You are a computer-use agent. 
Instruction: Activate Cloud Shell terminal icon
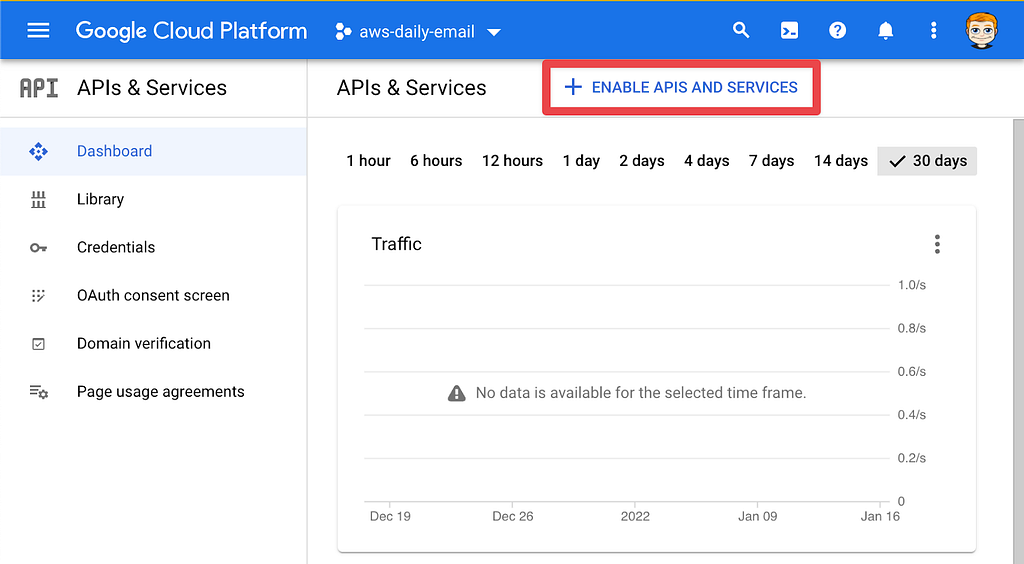pos(789,31)
